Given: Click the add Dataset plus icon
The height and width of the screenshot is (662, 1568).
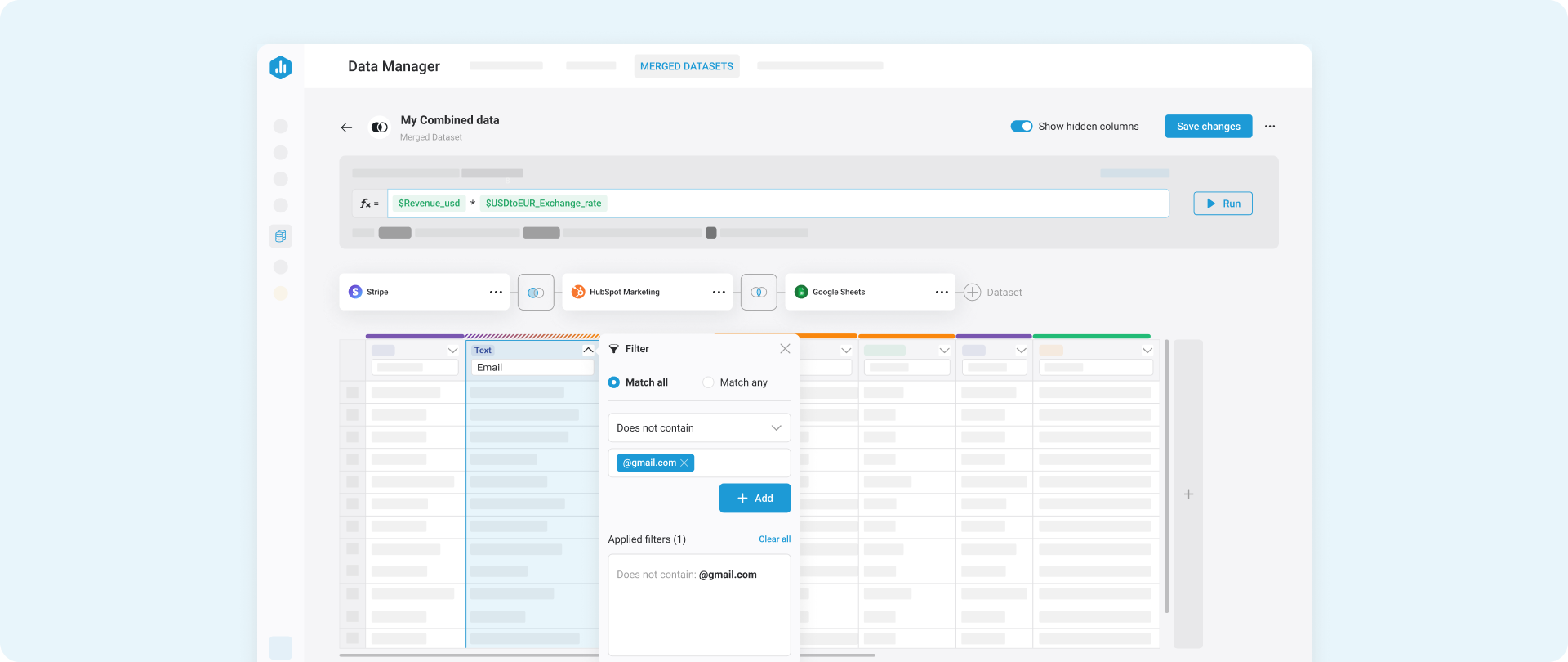Looking at the screenshot, I should click(x=972, y=293).
